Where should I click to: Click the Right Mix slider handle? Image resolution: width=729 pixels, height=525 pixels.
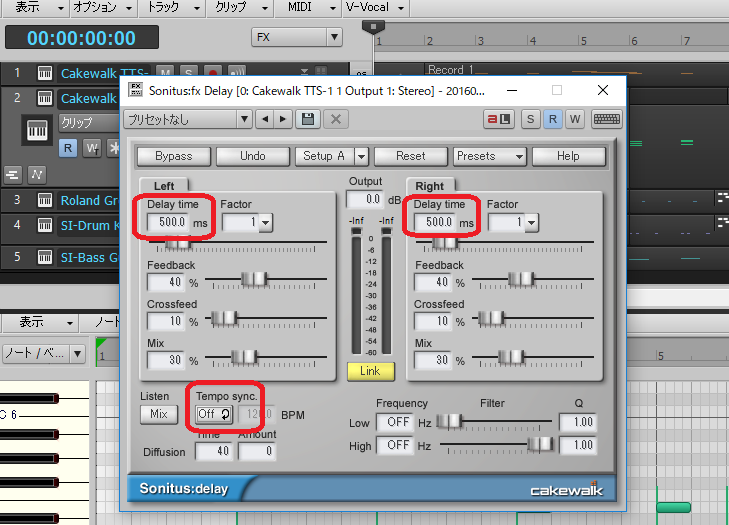511,357
